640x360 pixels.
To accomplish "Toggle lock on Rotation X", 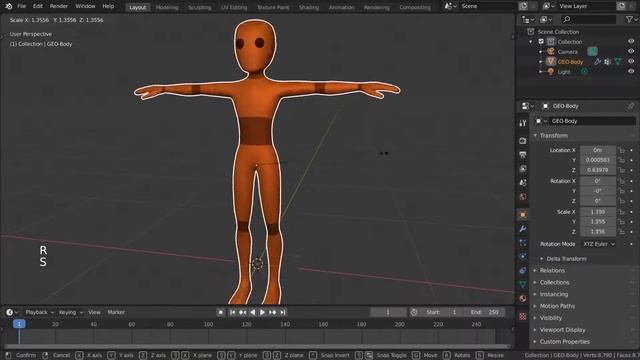I will coord(622,181).
